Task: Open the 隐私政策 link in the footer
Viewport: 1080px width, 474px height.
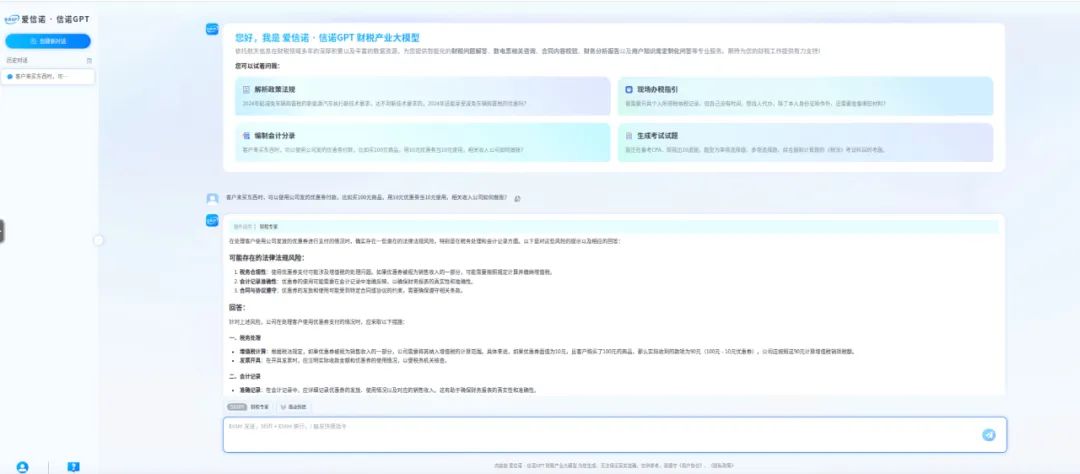Action: [723, 466]
